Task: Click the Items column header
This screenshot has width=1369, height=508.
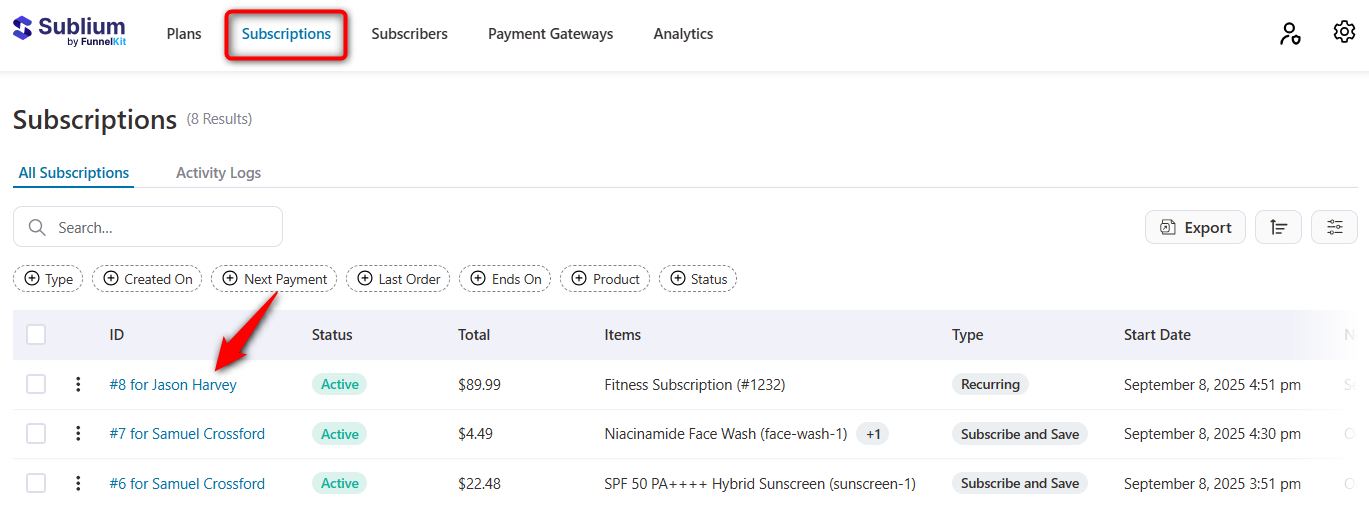Action: point(623,335)
